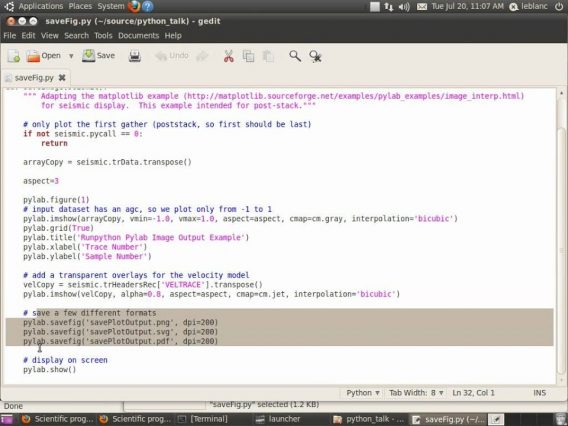Viewport: 568px width, 426px height.
Task: Click the Print icon in toolbar
Action: 134,56
